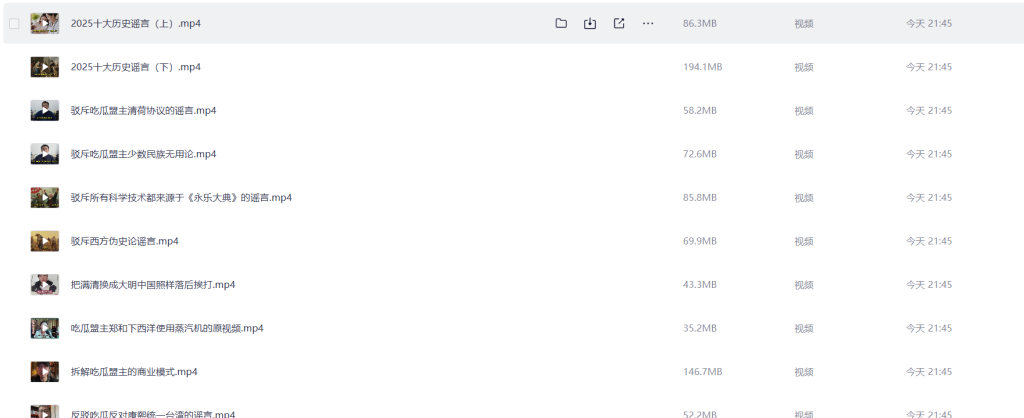The width and height of the screenshot is (1024, 418).
Task: Click the move-to-folder icon on the first row
Action: point(561,23)
